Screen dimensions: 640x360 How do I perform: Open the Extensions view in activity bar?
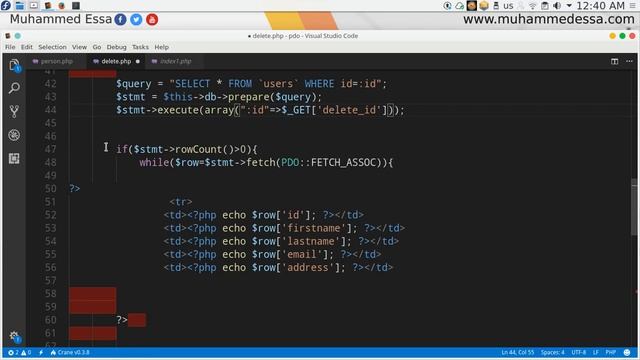pos(14,158)
